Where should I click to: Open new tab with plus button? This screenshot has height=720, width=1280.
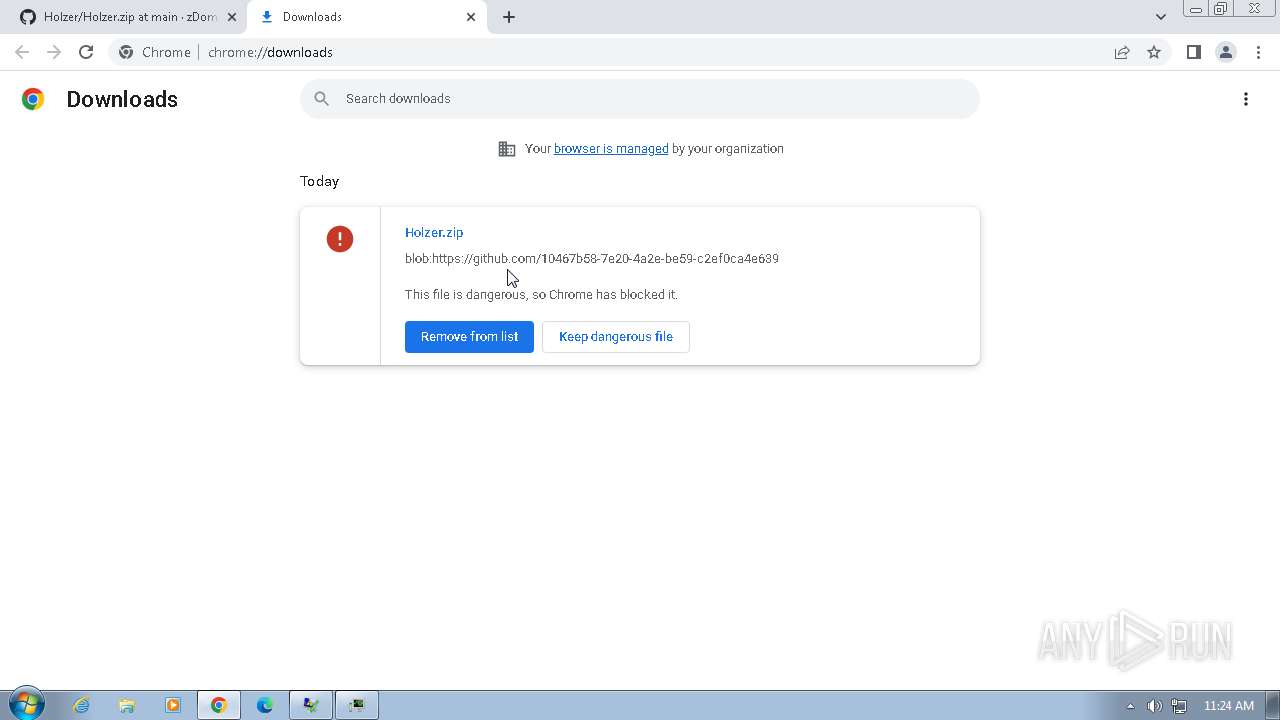509,17
